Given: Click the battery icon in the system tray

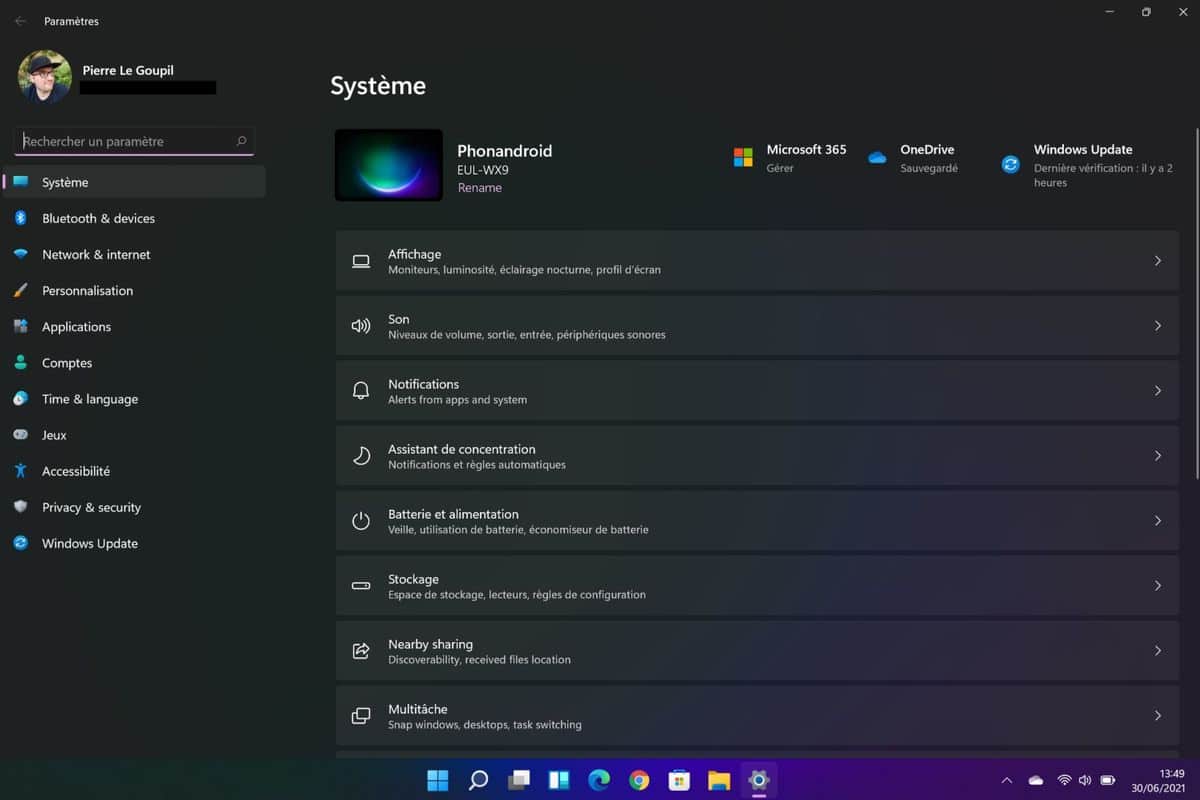Looking at the screenshot, I should coord(1108,780).
